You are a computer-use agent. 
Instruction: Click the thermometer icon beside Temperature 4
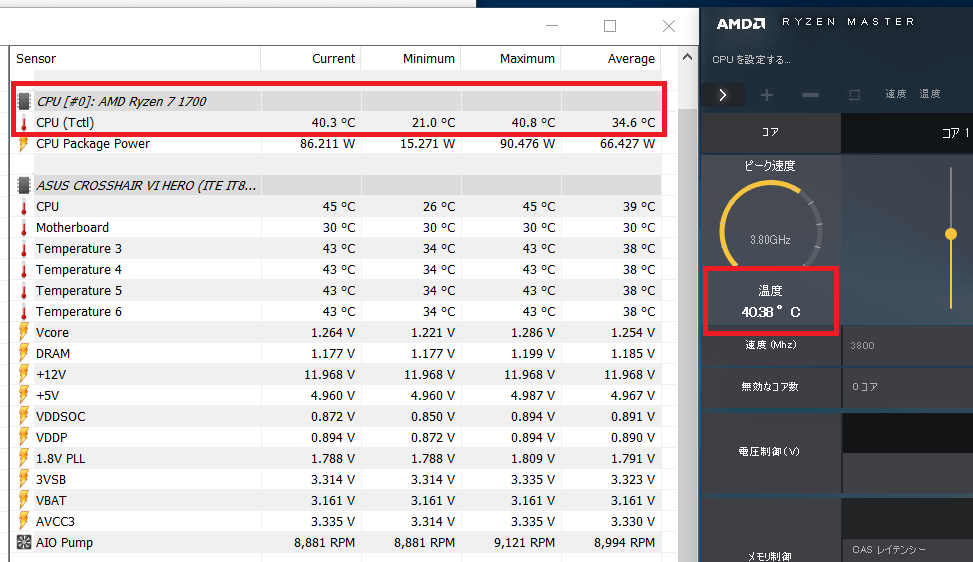click(24, 270)
